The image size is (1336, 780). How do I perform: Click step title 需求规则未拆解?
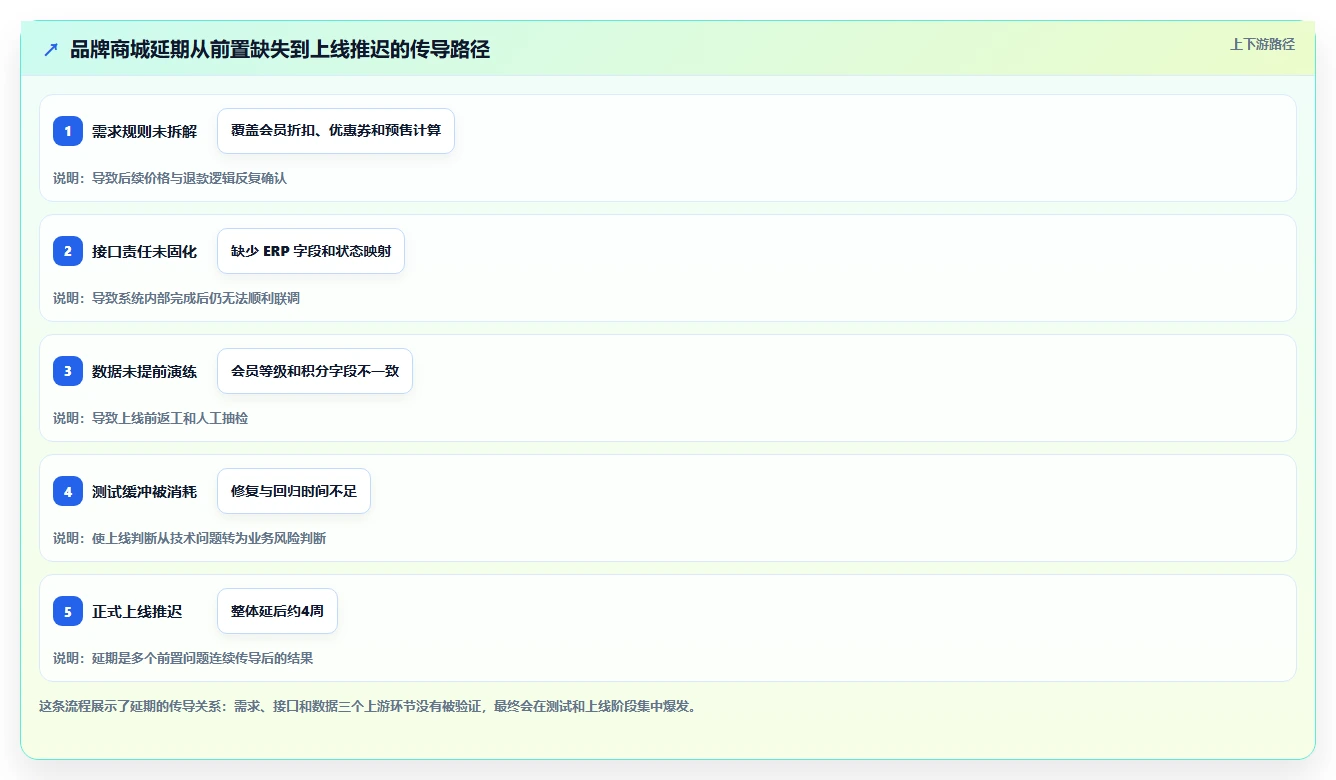[145, 131]
